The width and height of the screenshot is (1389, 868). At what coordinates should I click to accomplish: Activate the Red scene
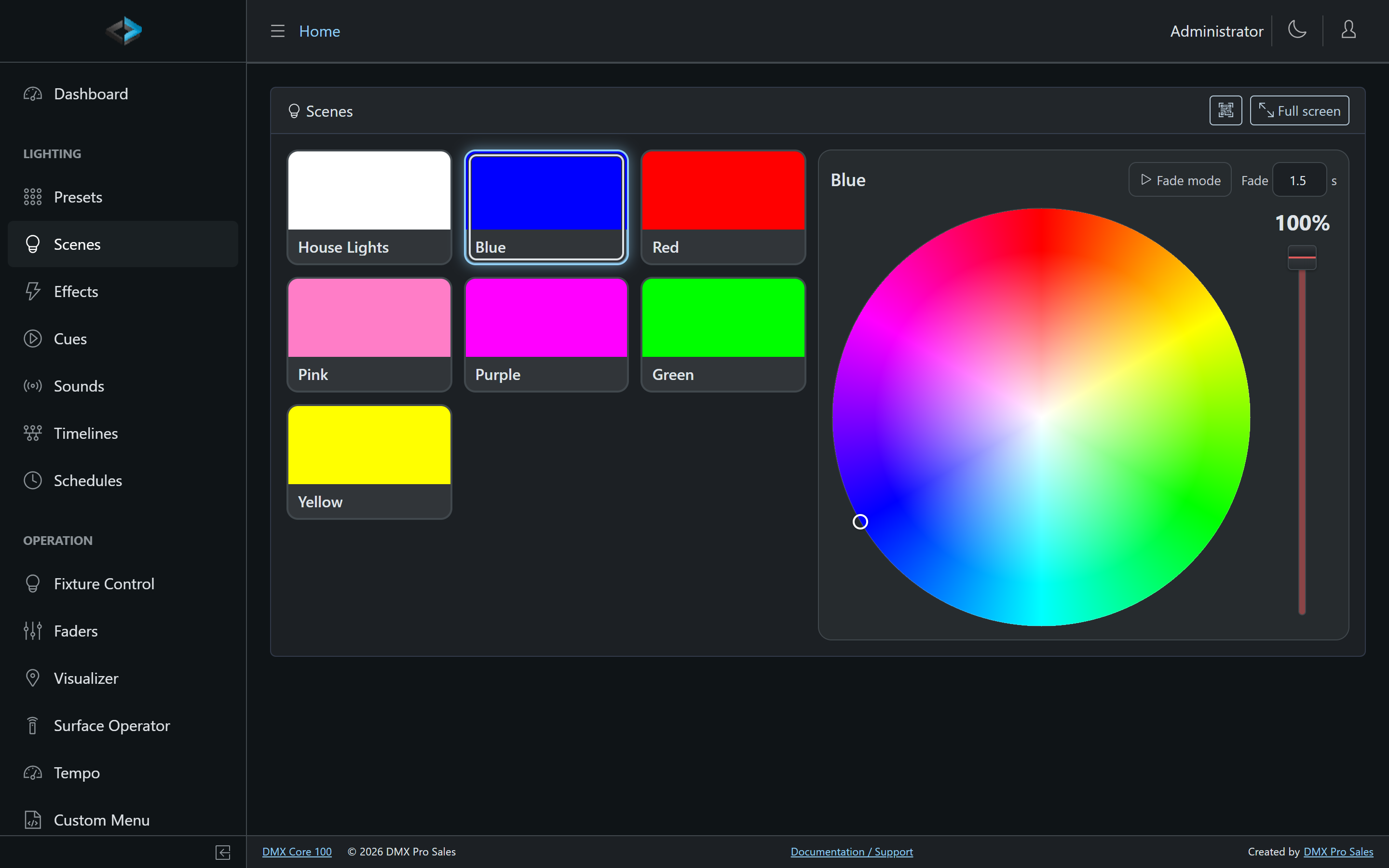723,207
